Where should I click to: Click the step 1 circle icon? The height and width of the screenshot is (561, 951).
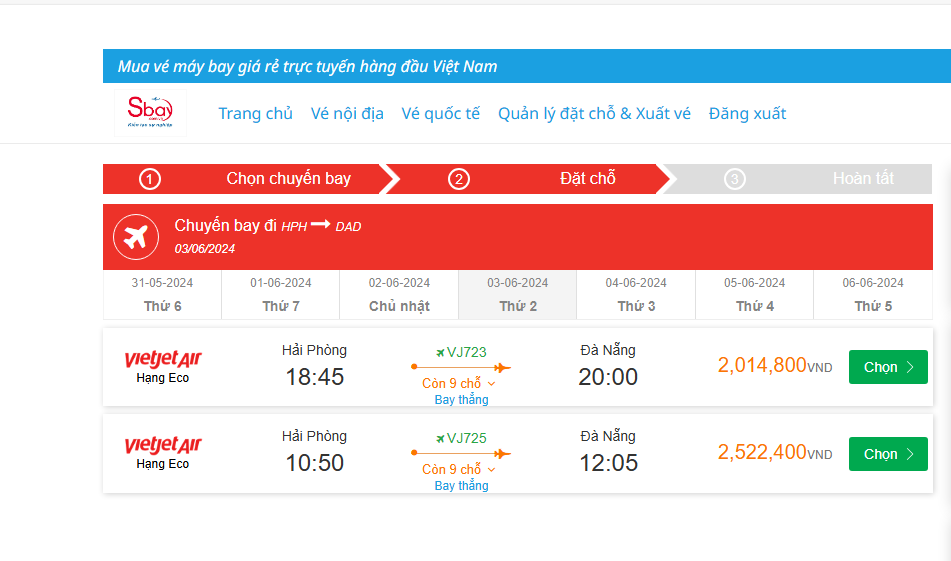coord(150,179)
